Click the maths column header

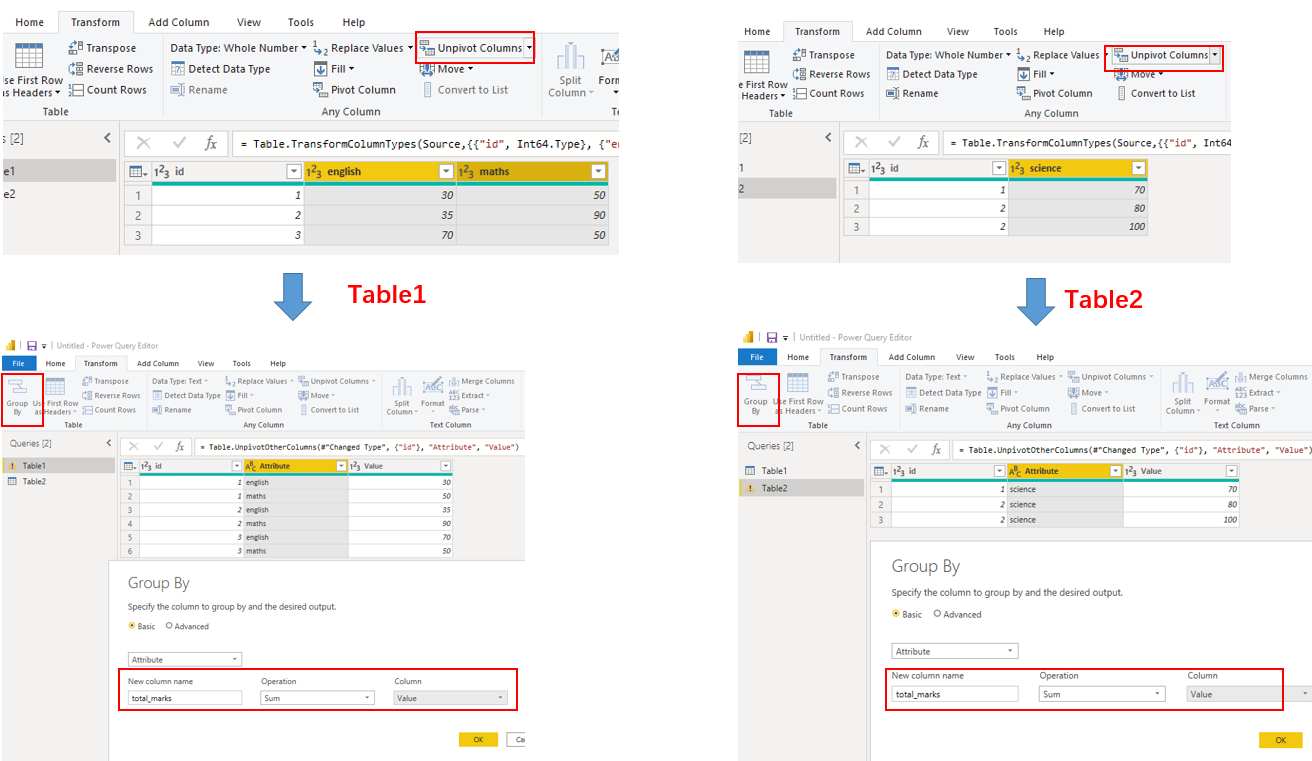(531, 172)
